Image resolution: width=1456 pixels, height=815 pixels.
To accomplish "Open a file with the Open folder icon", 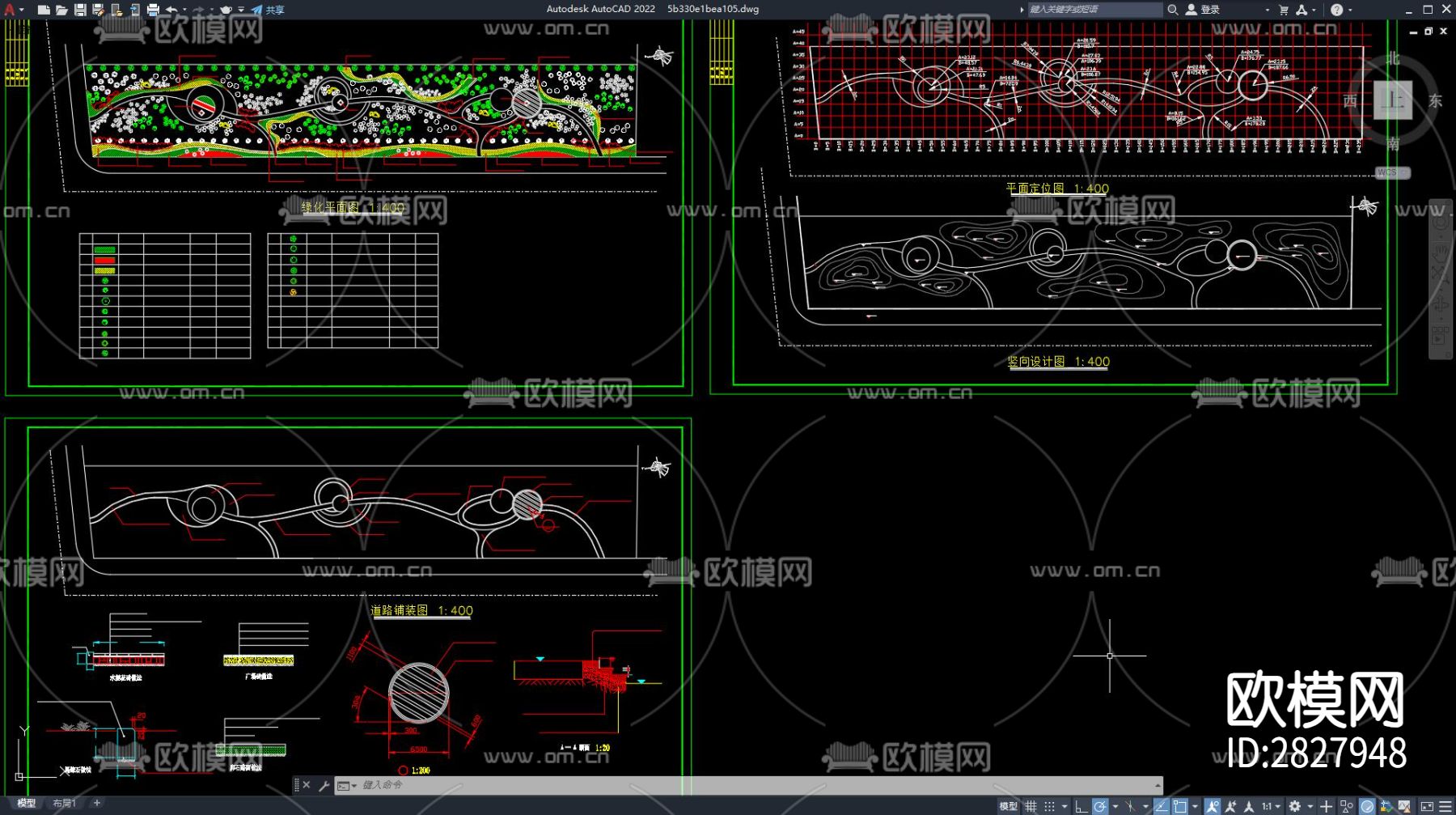I will click(x=61, y=10).
